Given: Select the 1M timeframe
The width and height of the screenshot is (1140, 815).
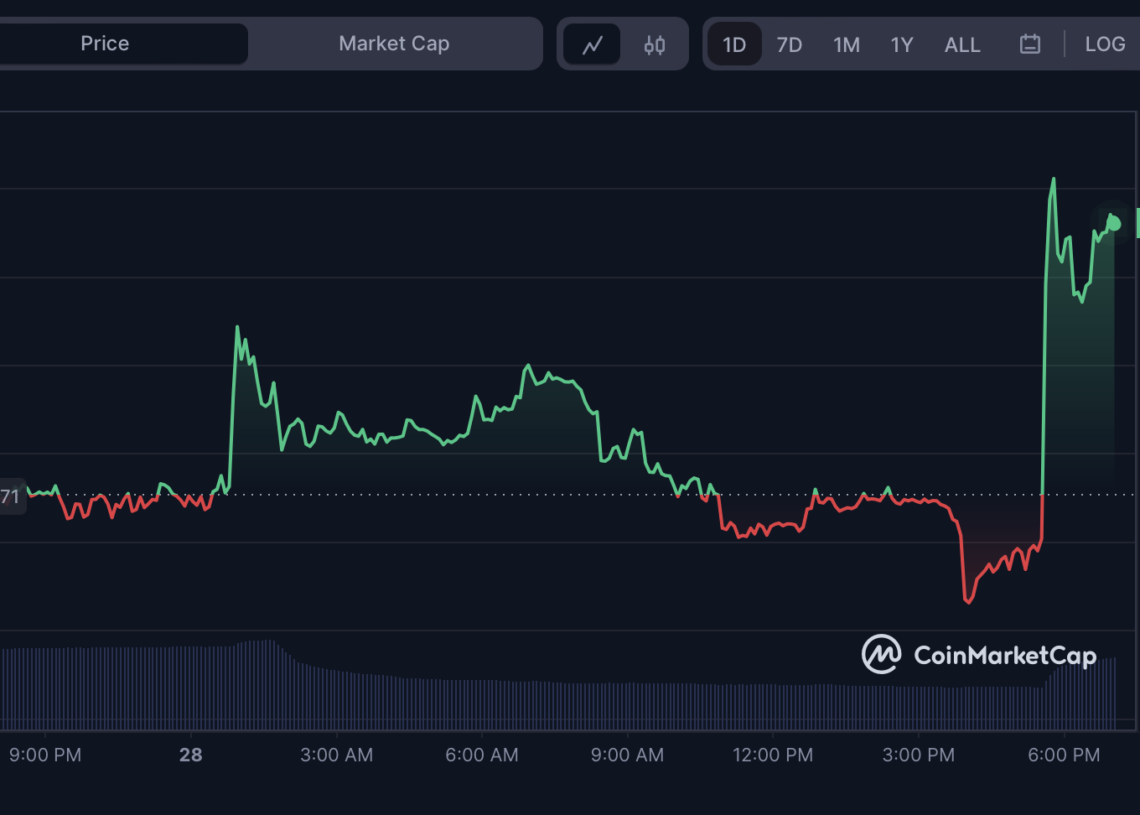Looking at the screenshot, I should click(846, 44).
